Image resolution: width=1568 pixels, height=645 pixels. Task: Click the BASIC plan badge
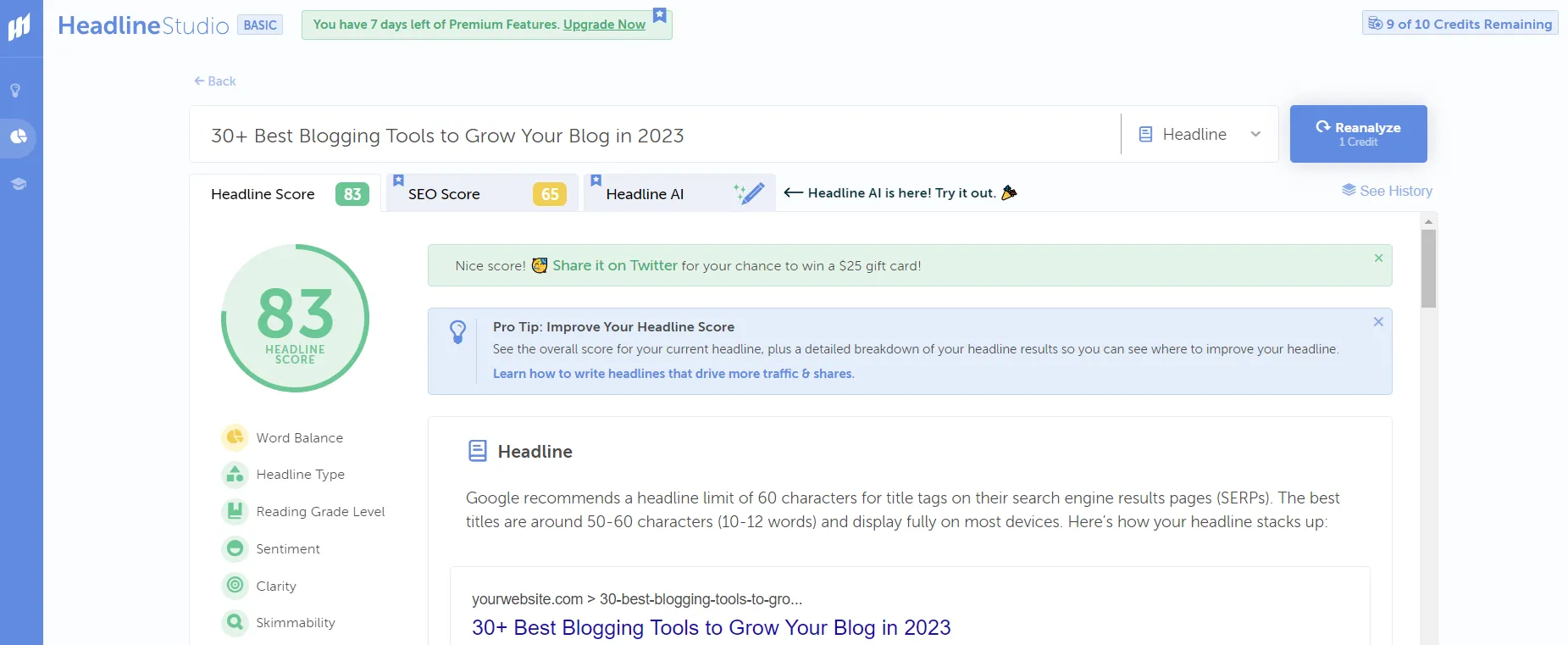[x=260, y=25]
